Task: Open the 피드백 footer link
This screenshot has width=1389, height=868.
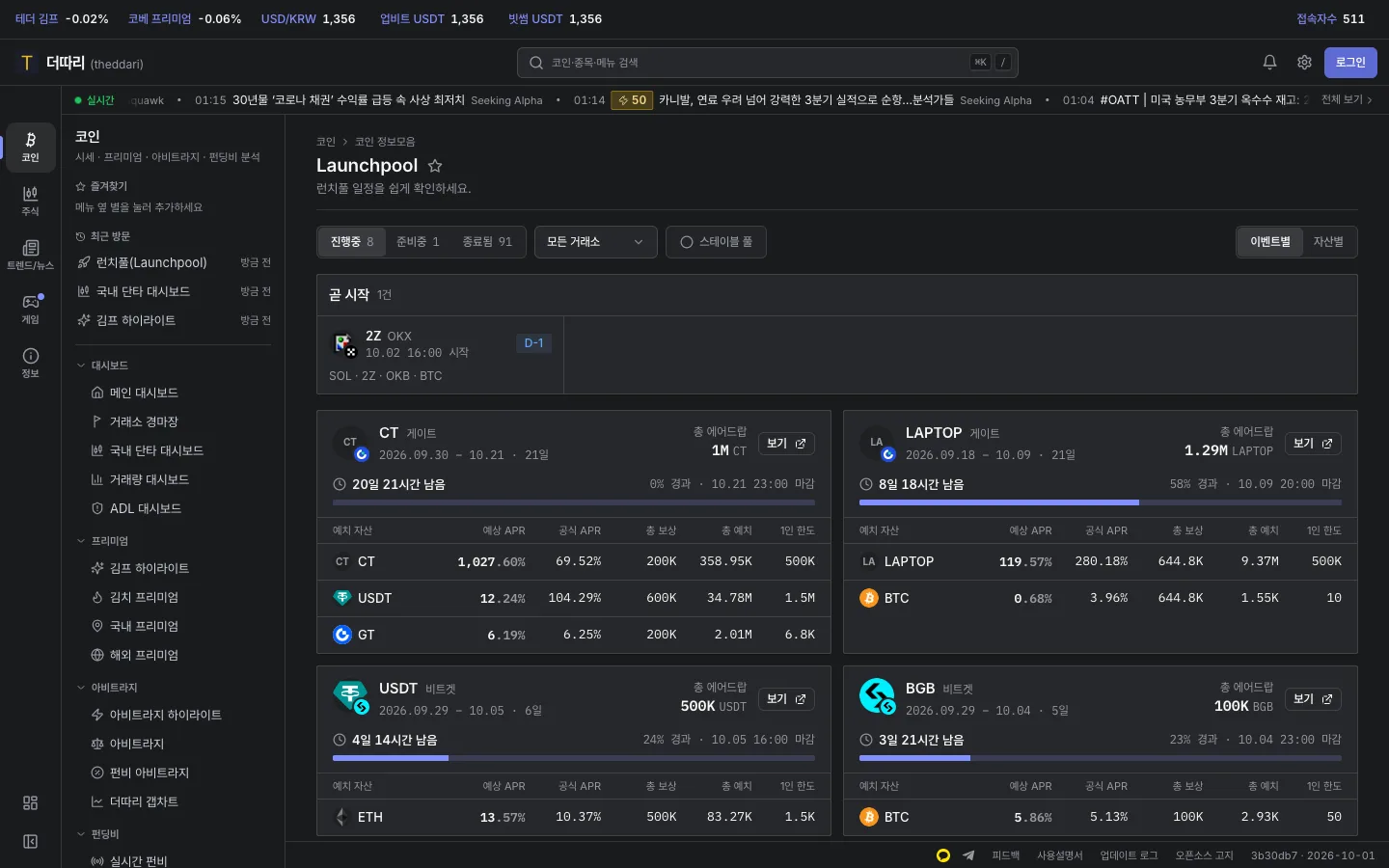Action: (1006, 855)
